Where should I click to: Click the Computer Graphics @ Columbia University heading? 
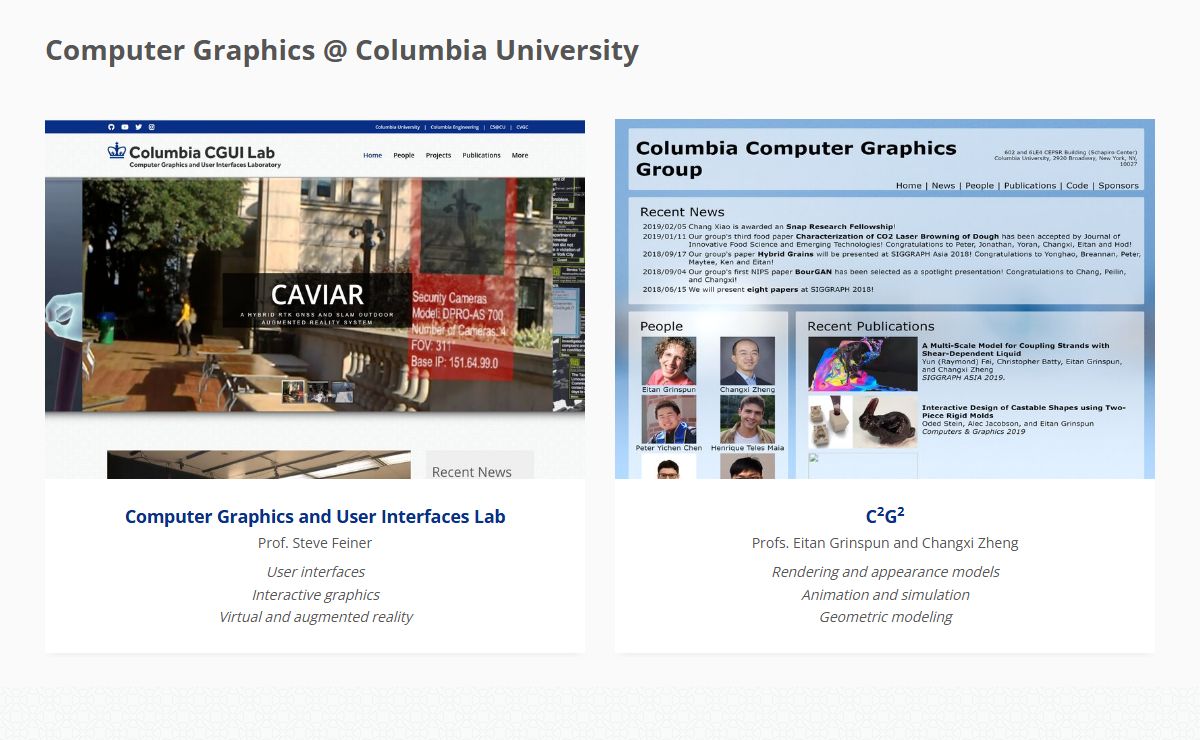(342, 50)
